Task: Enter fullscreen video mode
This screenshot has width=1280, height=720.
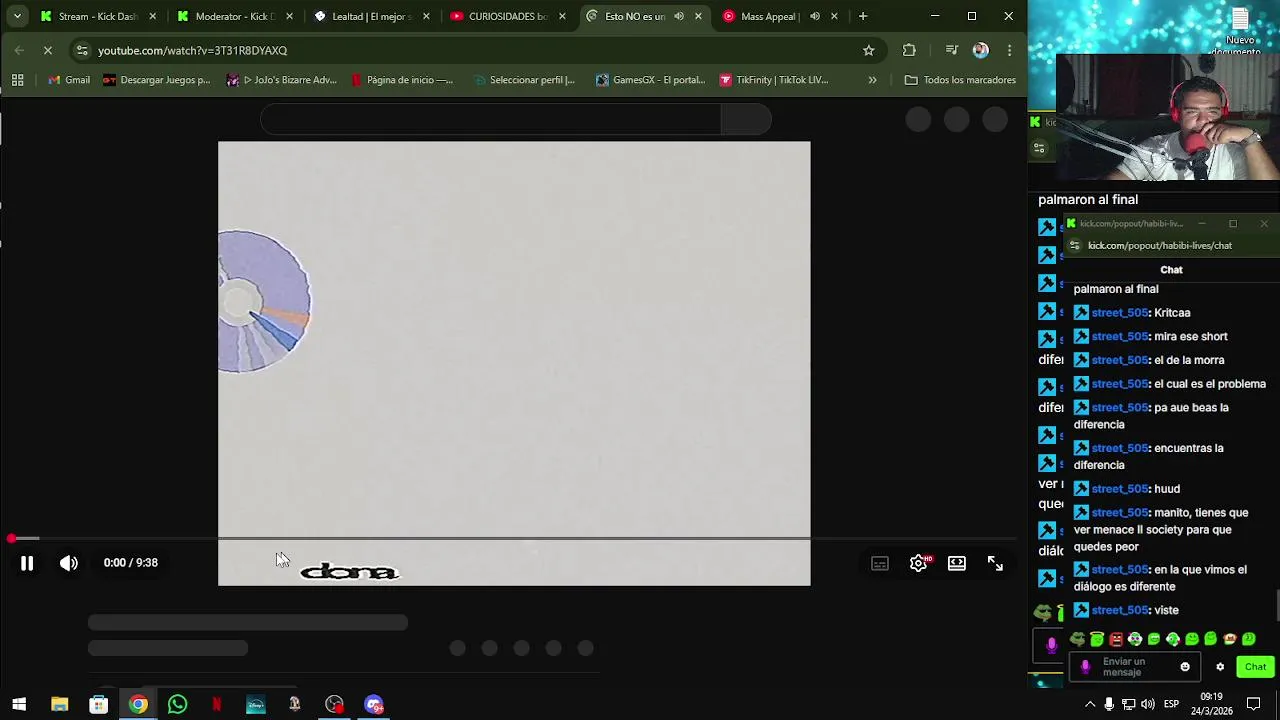Action: [x=995, y=563]
